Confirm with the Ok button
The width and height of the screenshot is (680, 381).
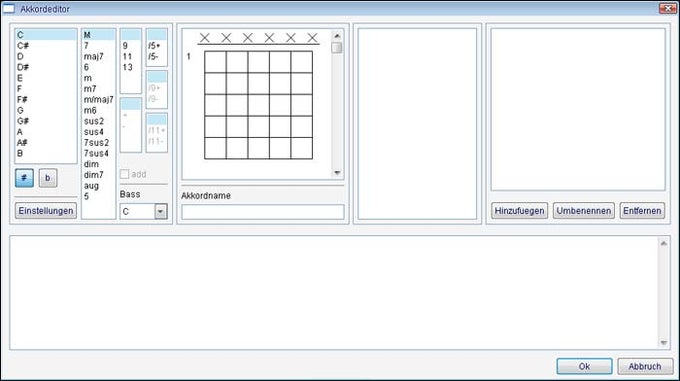pos(584,366)
